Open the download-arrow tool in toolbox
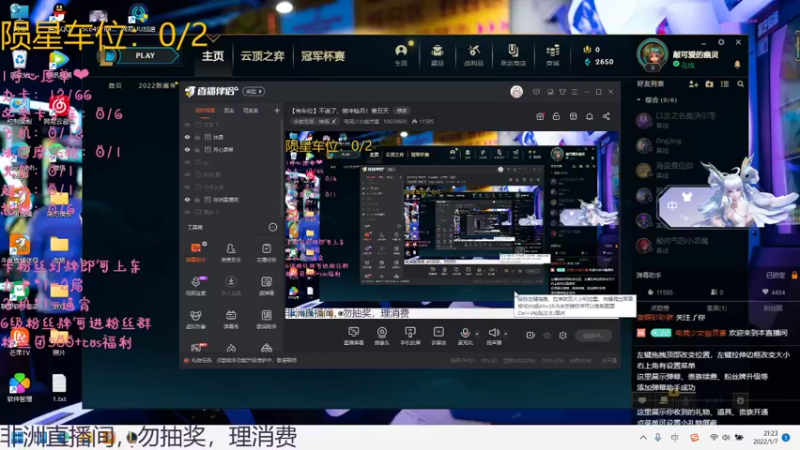This screenshot has width=800, height=450. (x=231, y=286)
